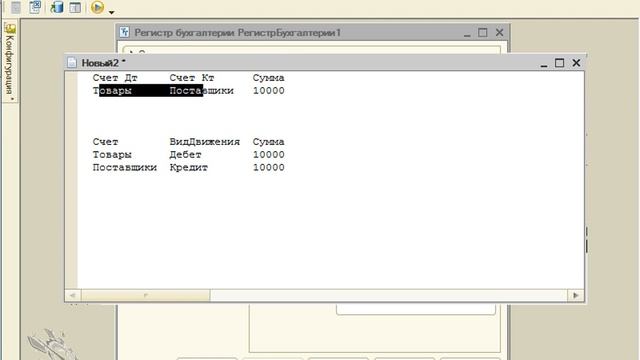Click the 10000 value in the Кредит row
The image size is (640, 360).
tap(269, 167)
